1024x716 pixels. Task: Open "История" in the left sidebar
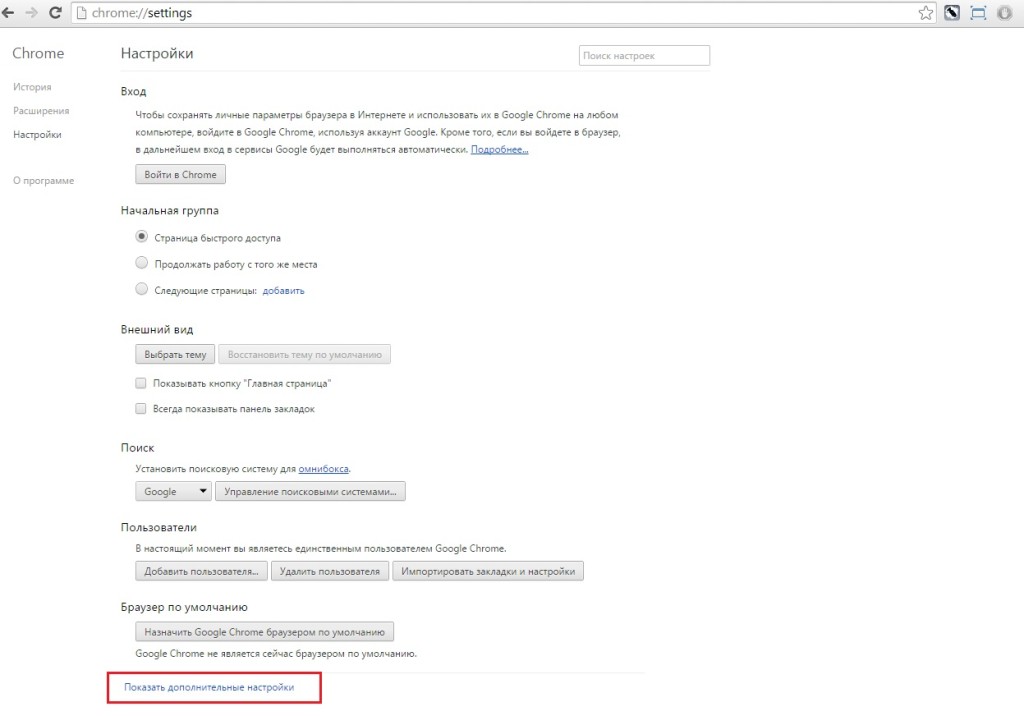(x=32, y=87)
